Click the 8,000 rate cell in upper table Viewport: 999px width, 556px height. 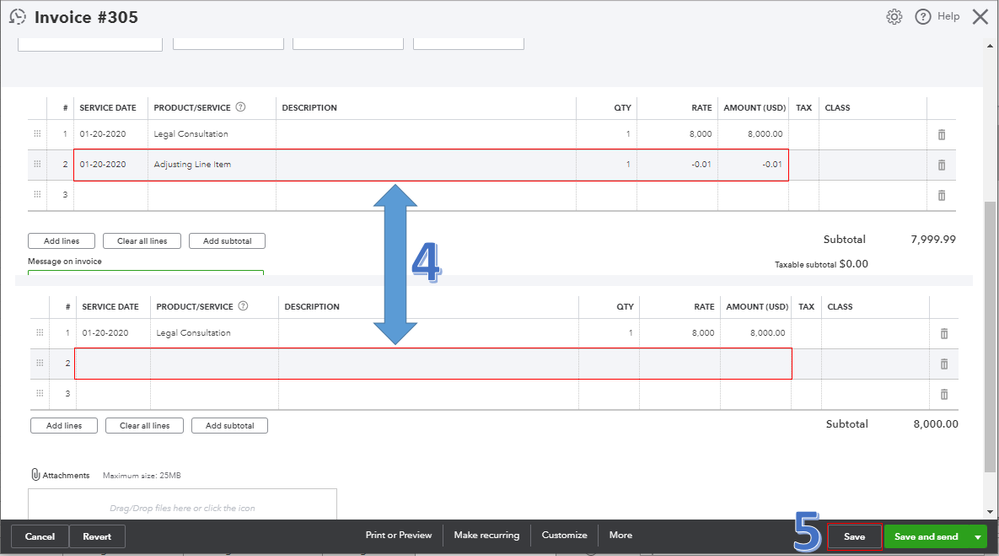tap(677, 134)
